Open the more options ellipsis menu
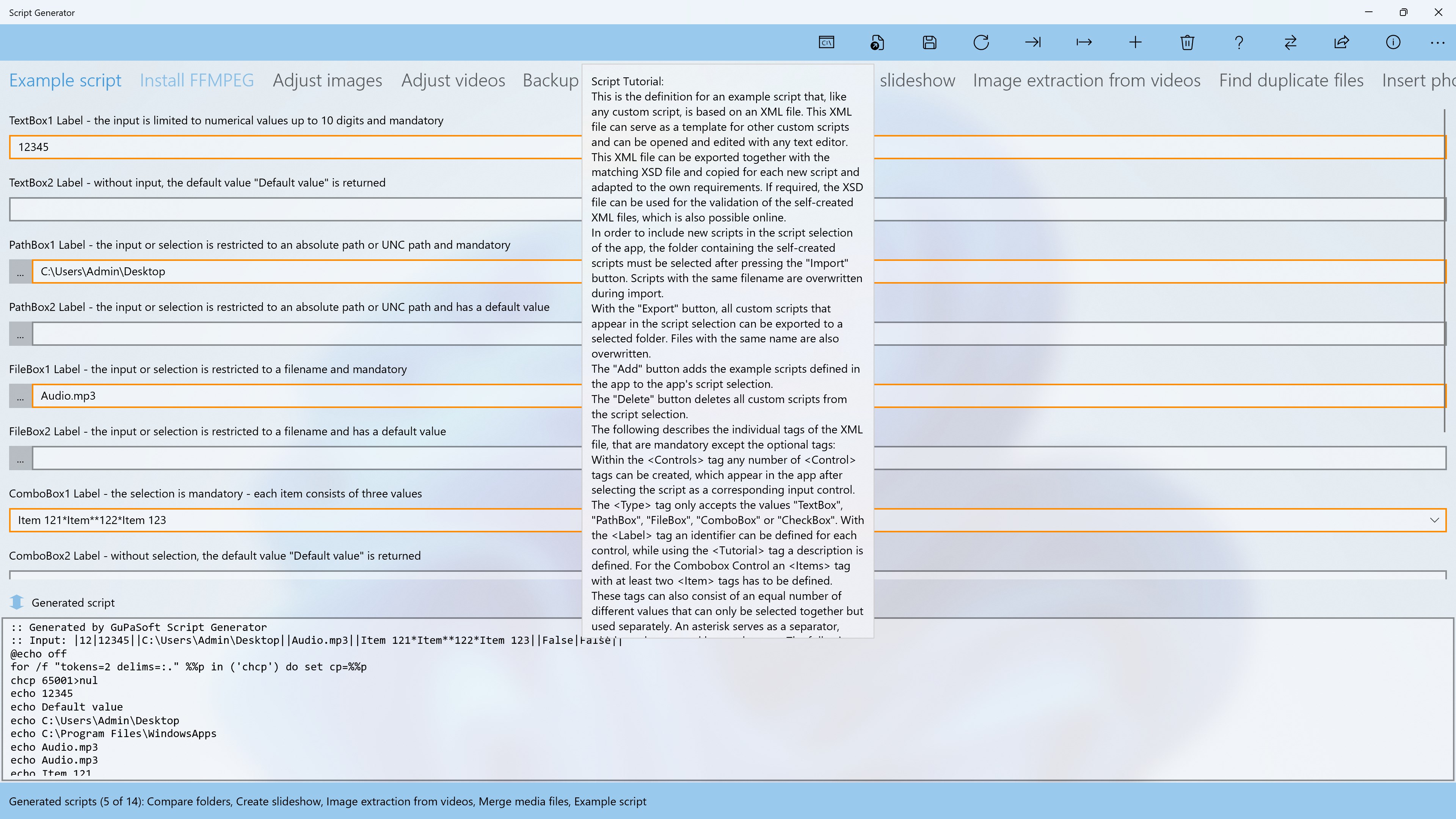This screenshot has width=1456, height=819. point(1437,42)
